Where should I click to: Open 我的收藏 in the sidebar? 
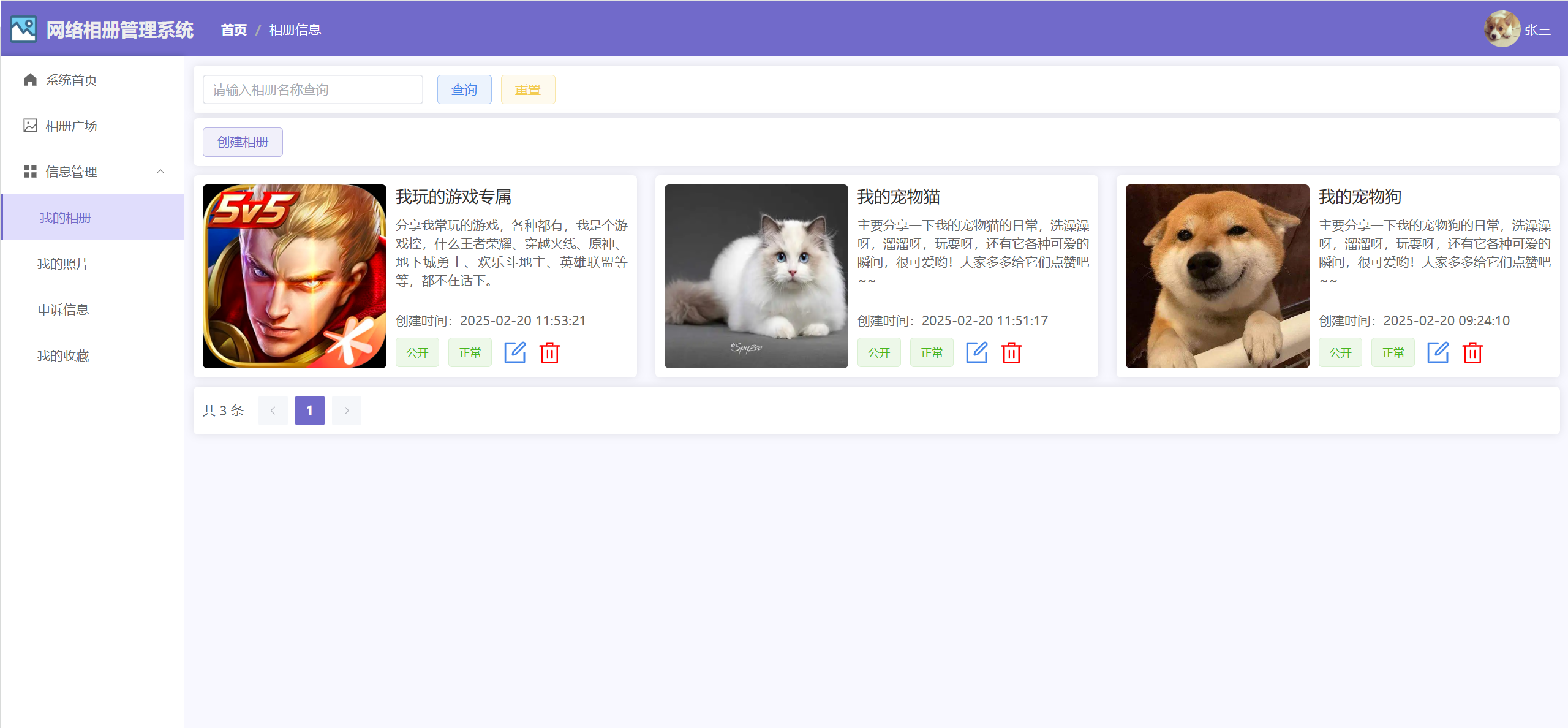pos(63,355)
